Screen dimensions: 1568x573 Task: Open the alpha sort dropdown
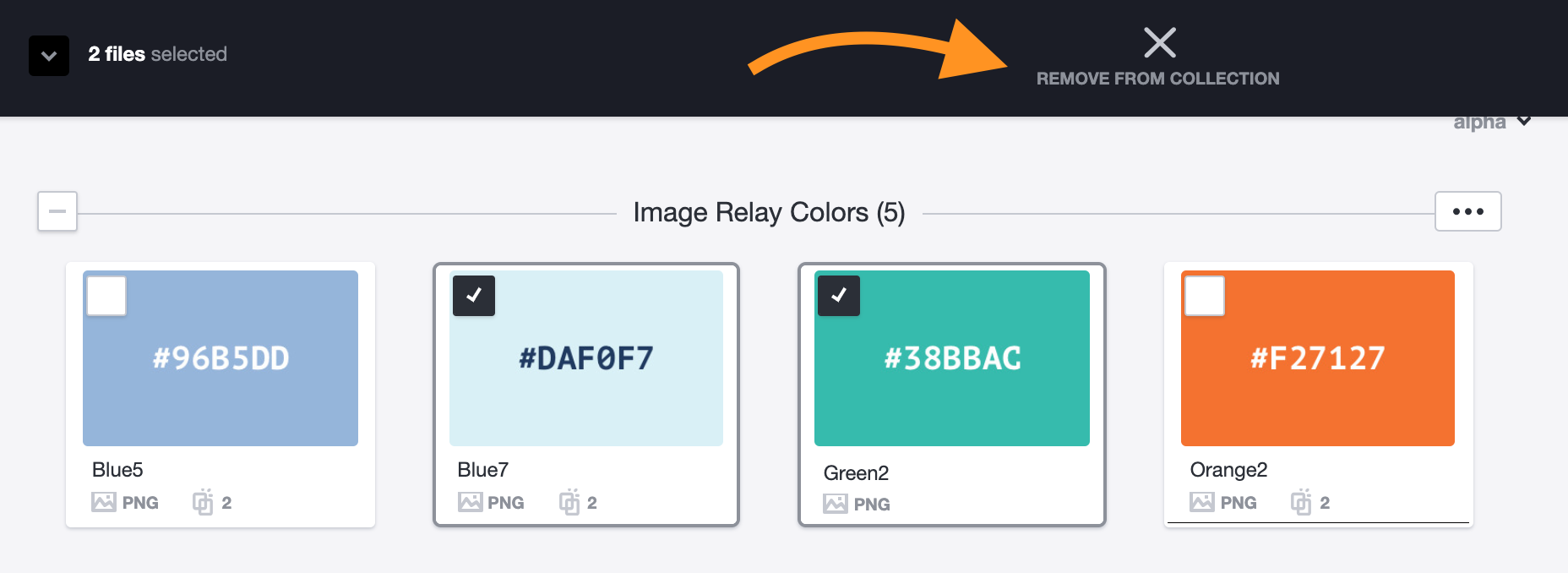point(1492,122)
